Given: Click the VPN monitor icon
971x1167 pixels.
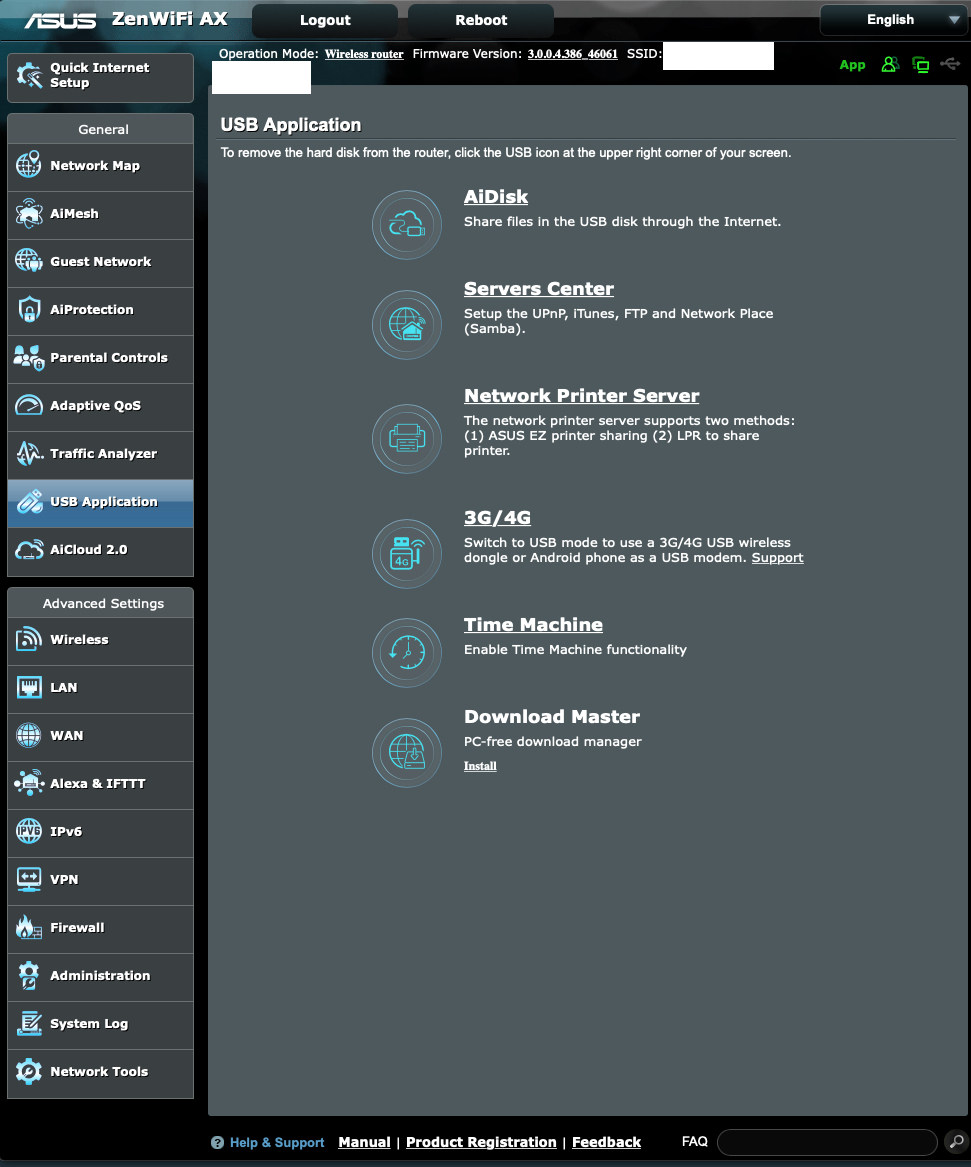Looking at the screenshot, I should (x=29, y=880).
